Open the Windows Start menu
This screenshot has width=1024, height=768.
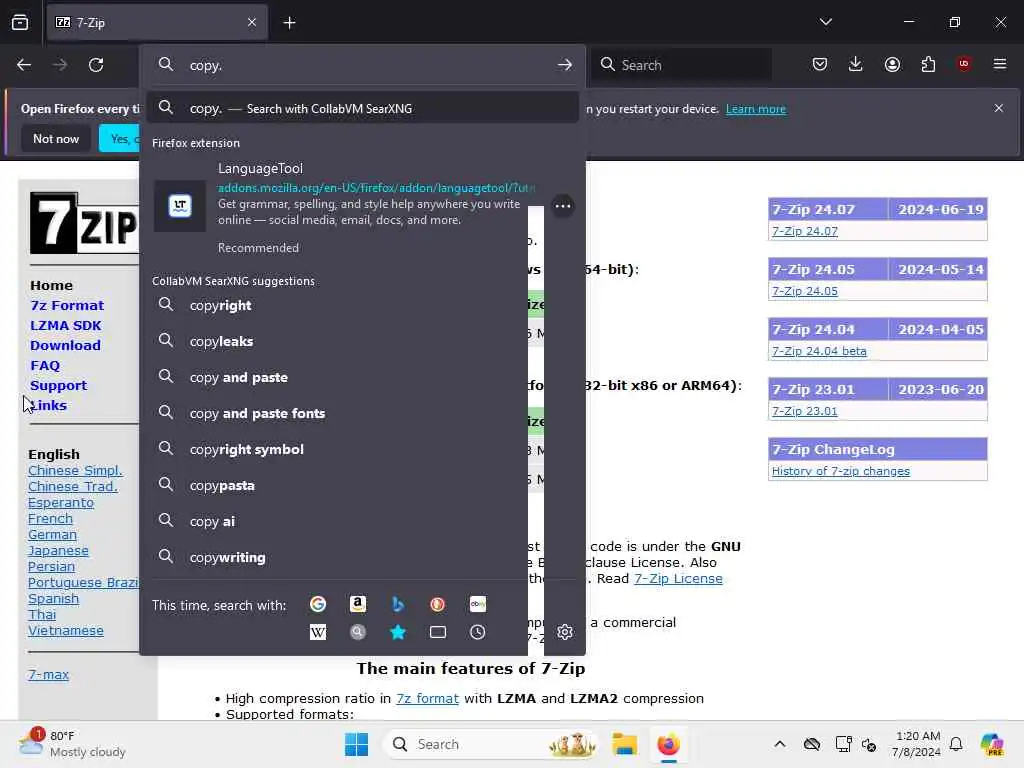pyautogui.click(x=357, y=744)
